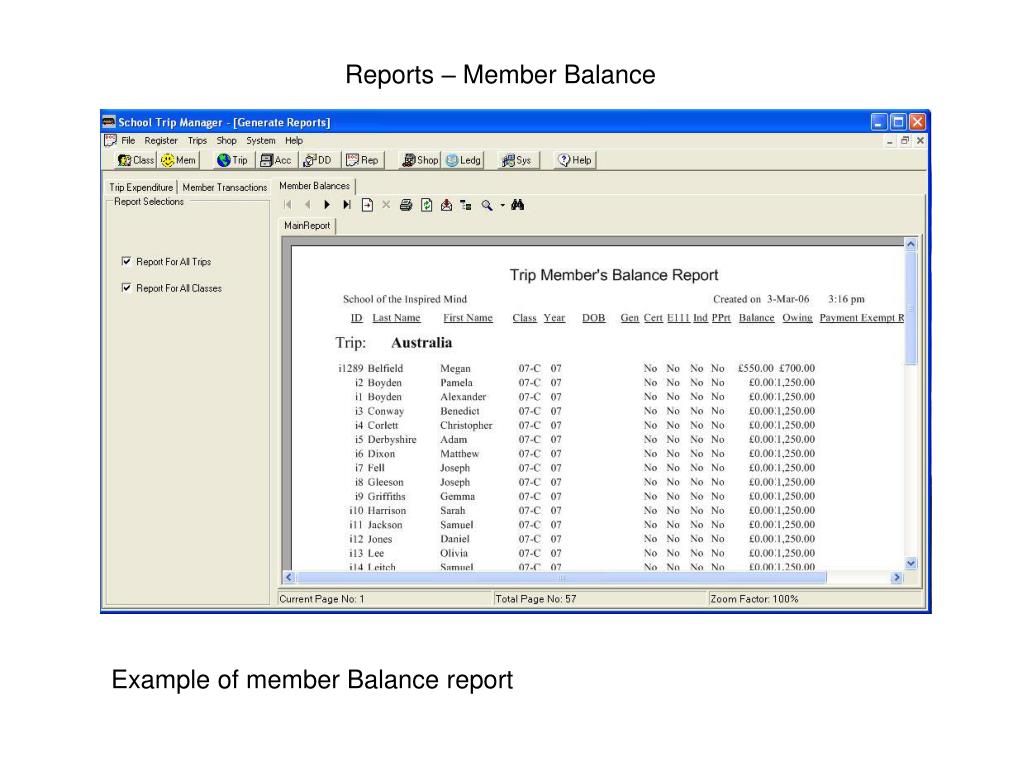Click the magnifier zoom icon
Viewport: 1024px width, 768px height.
click(x=487, y=205)
